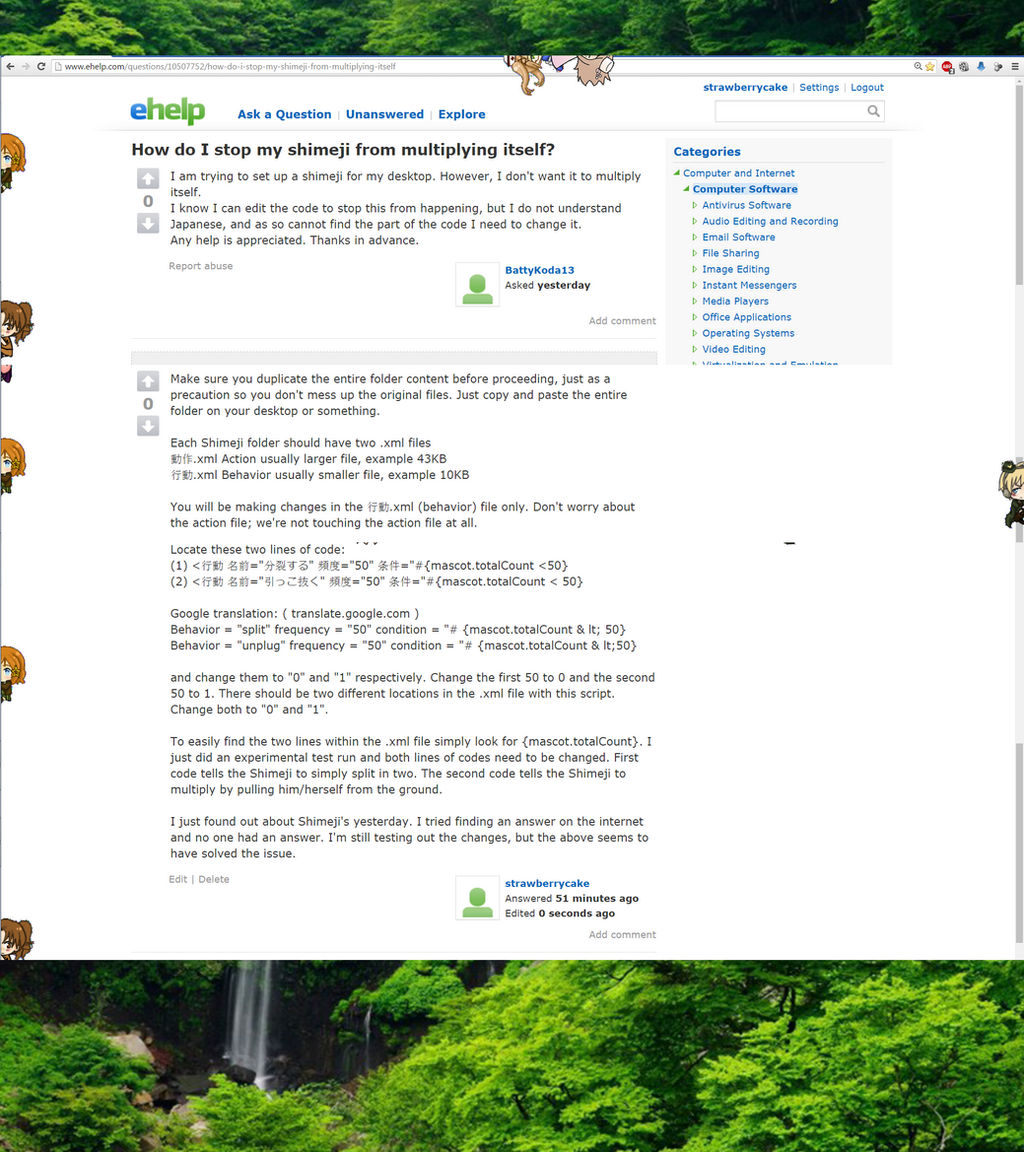The image size is (1024, 1152).
Task: Collapse the Computer and Internet category arrow
Action: point(677,173)
